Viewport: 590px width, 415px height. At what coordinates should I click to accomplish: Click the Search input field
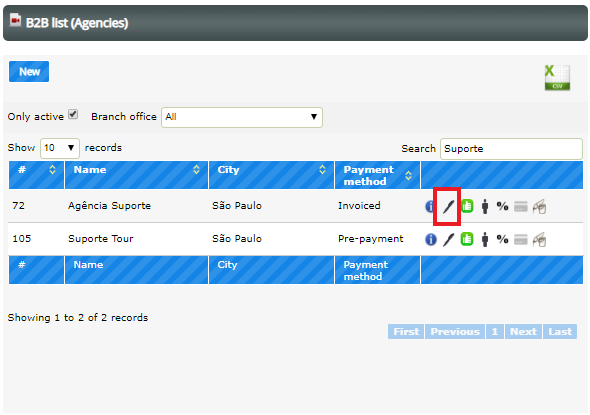click(511, 149)
